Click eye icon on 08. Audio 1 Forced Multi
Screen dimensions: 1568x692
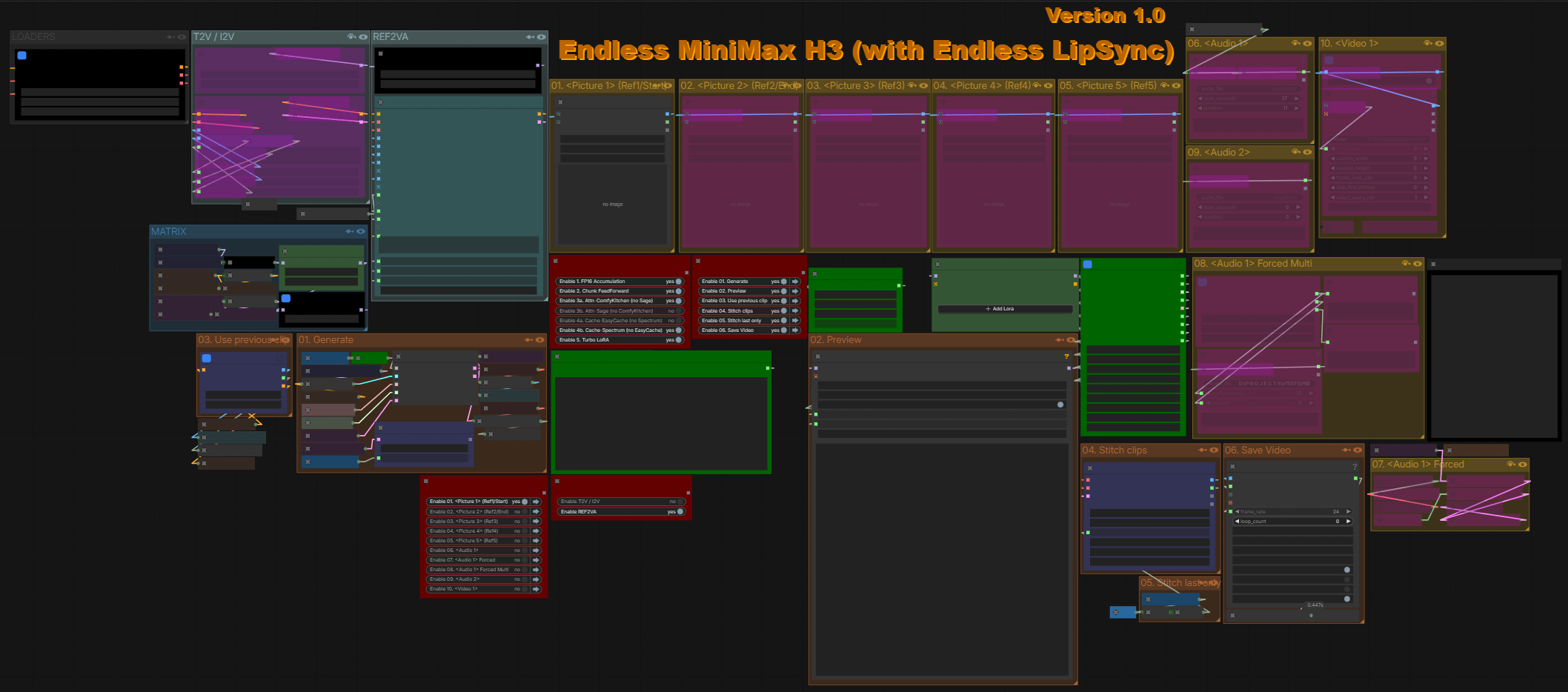click(1418, 264)
